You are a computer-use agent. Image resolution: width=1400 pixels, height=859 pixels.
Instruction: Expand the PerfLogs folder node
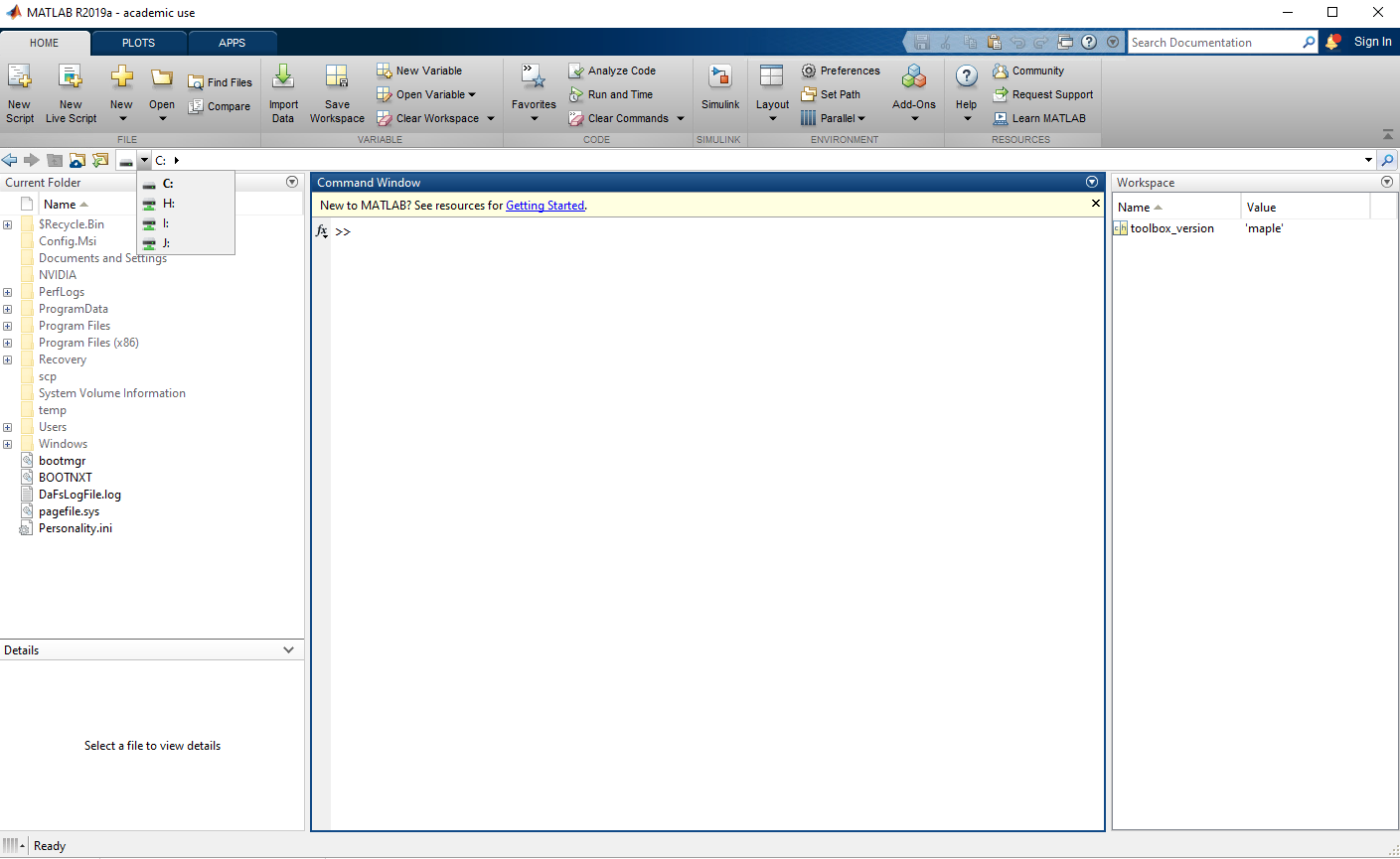tap(7, 292)
